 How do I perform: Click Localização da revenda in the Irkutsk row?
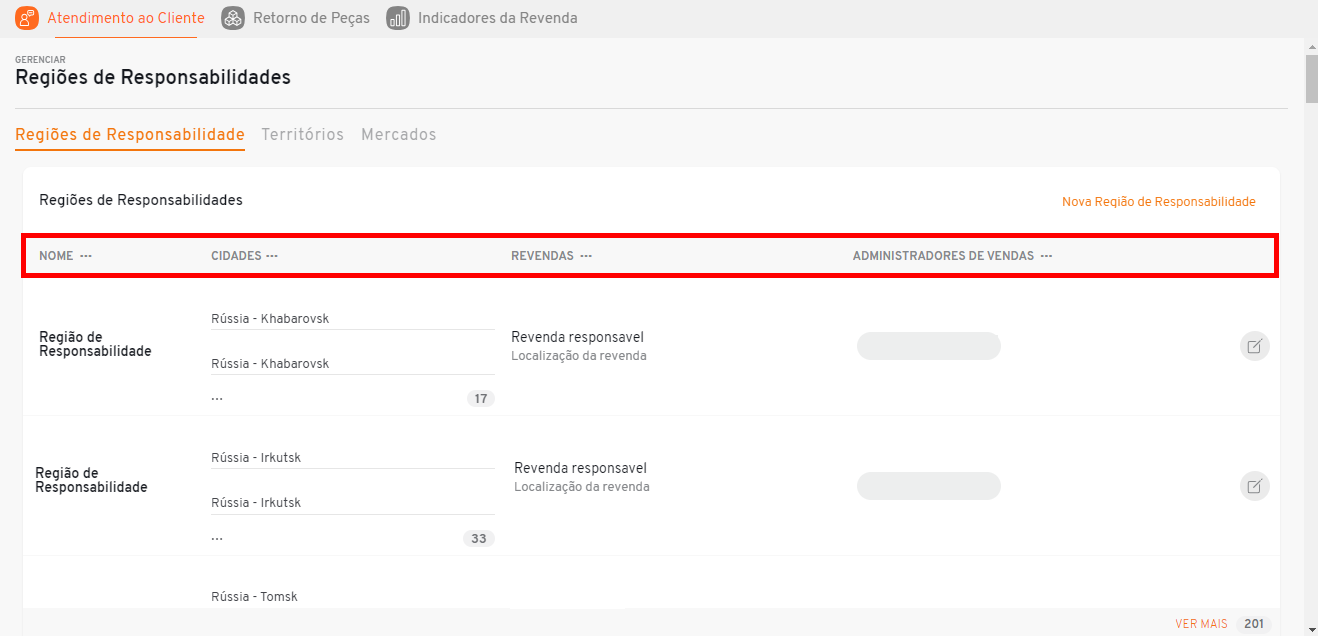(582, 487)
